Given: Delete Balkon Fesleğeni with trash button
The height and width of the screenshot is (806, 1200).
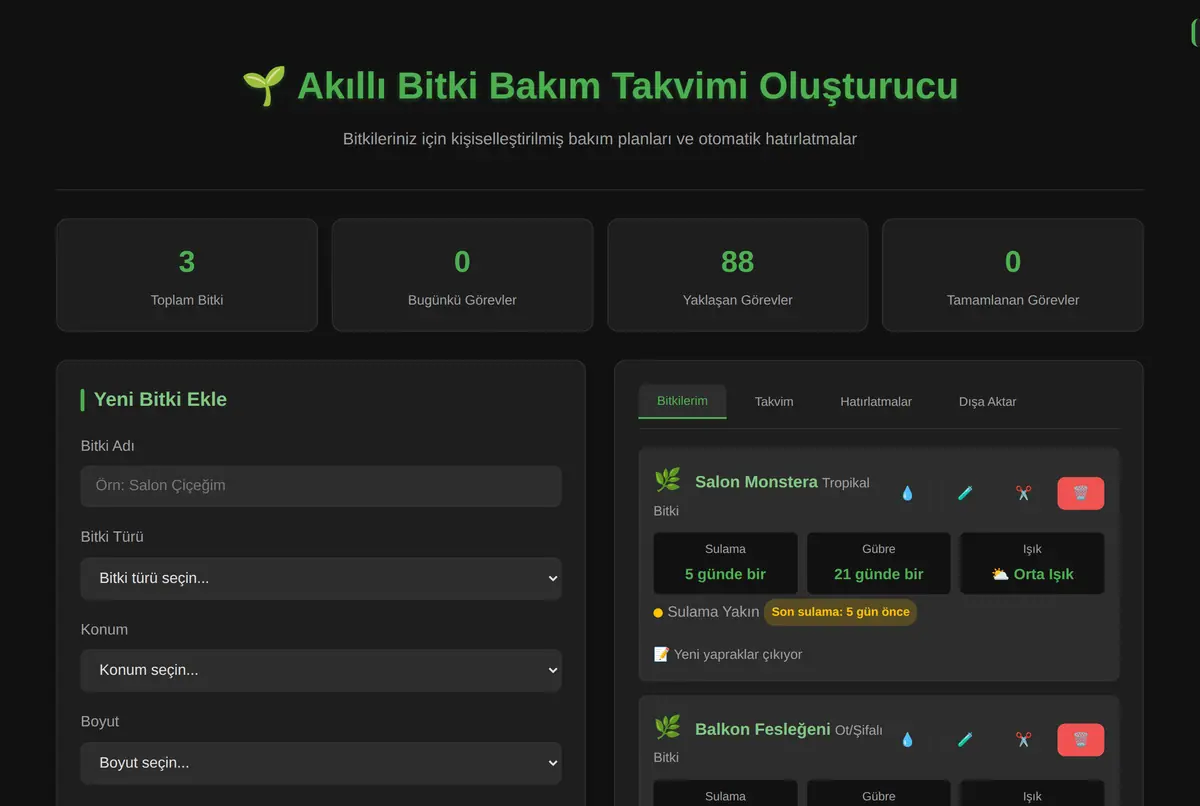Looking at the screenshot, I should click(x=1081, y=740).
